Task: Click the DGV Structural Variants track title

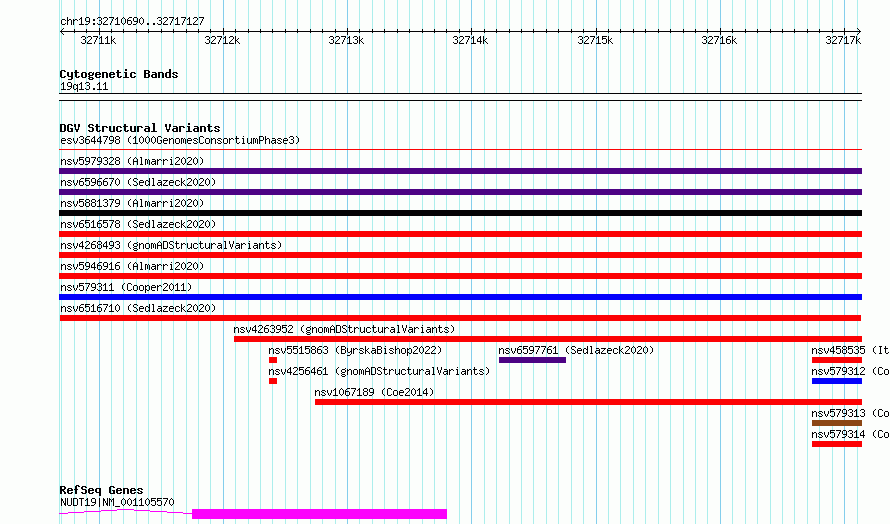Action: coord(140,128)
